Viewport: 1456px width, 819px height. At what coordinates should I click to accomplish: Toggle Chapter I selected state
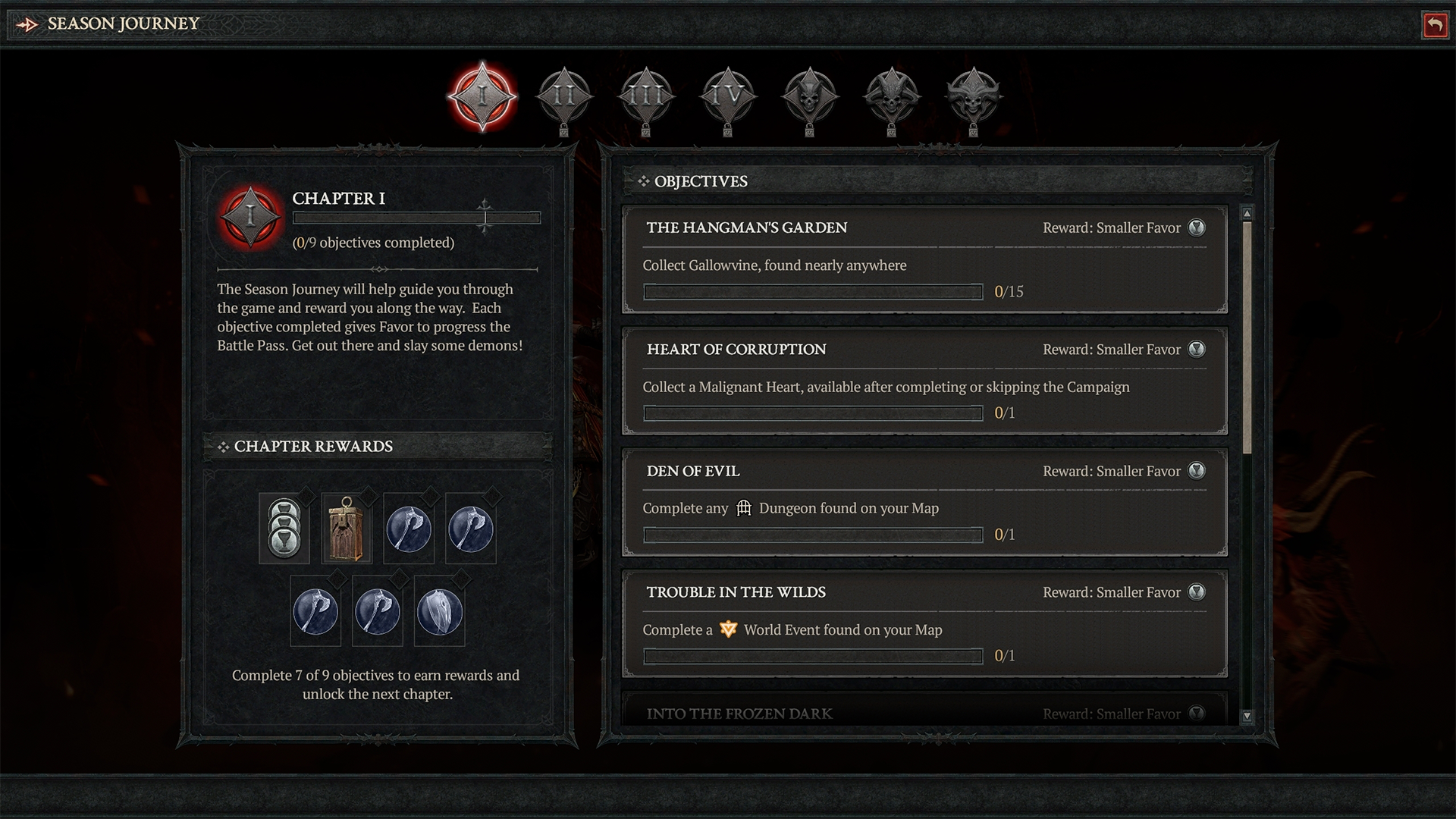(x=482, y=97)
